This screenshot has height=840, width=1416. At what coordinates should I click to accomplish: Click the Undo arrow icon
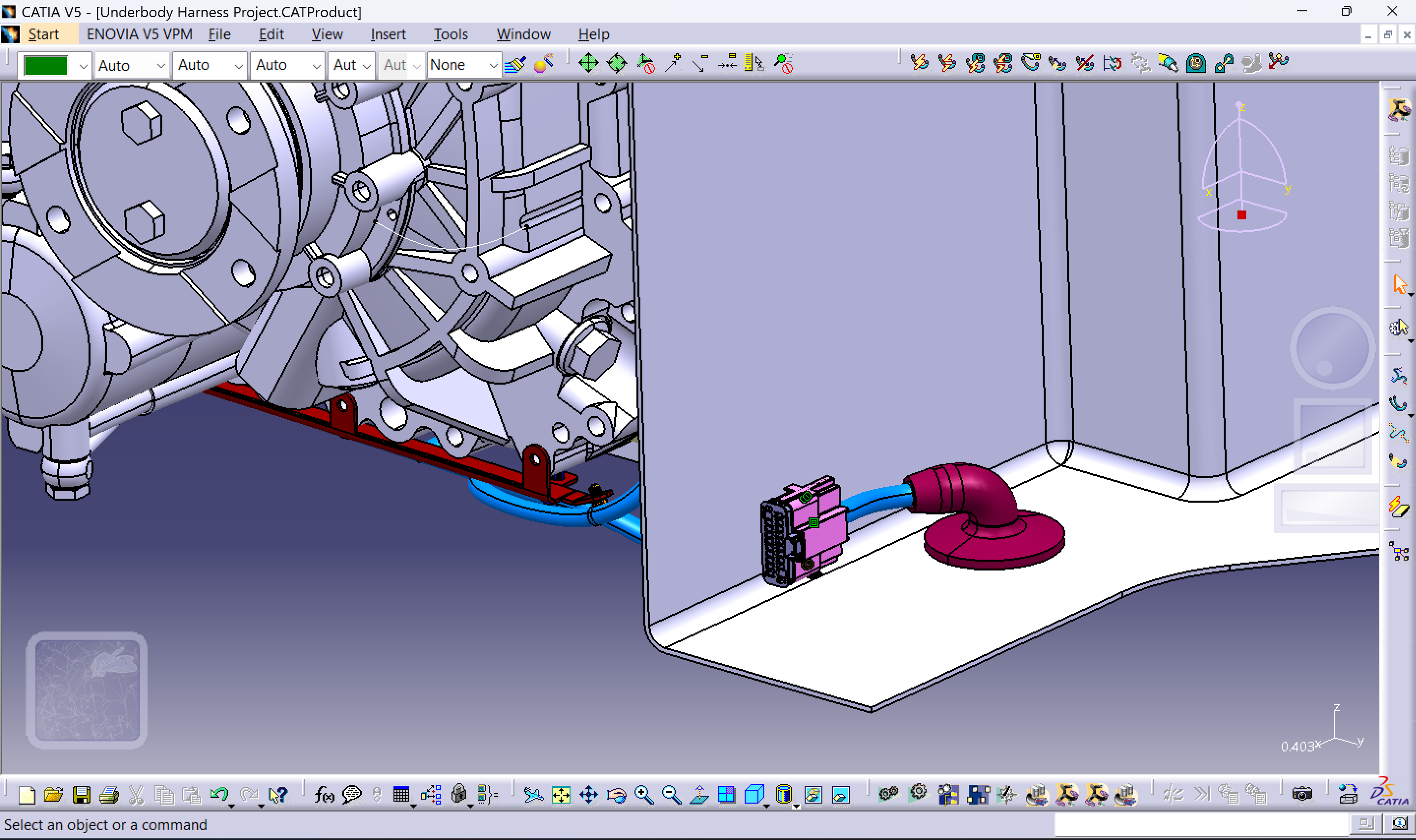[x=219, y=795]
